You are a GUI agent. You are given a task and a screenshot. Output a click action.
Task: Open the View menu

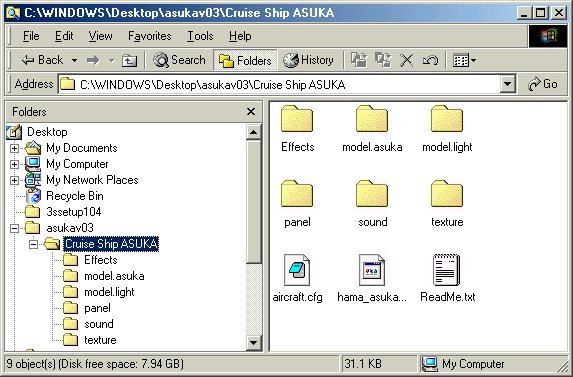100,36
